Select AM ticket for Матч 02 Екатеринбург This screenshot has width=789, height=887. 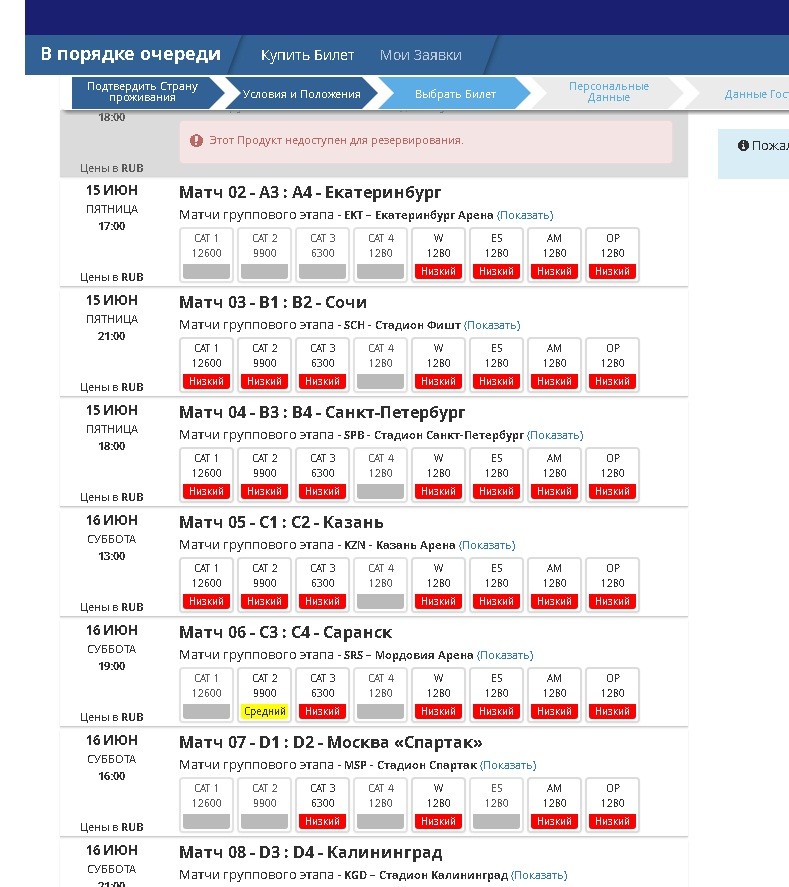pos(554,255)
